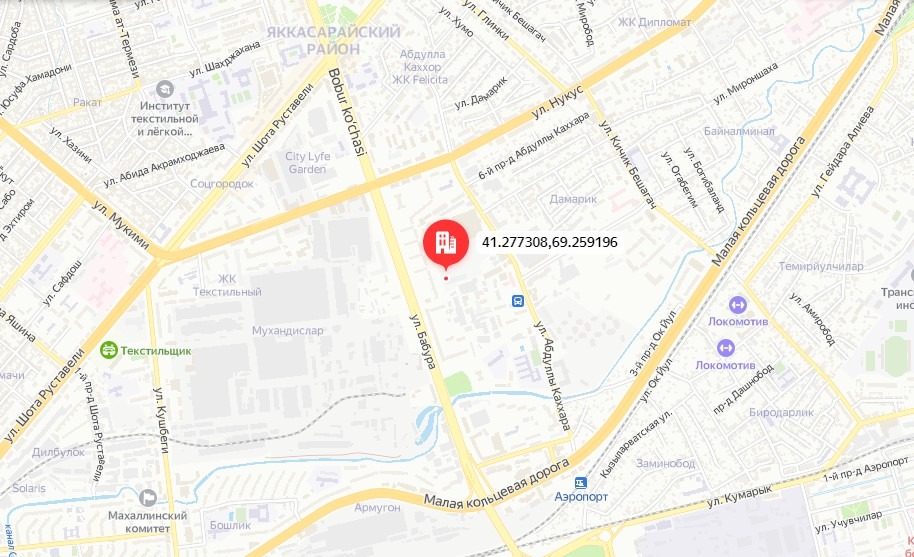
Task: Click the Дамарик neighborhood label
Action: (x=573, y=199)
